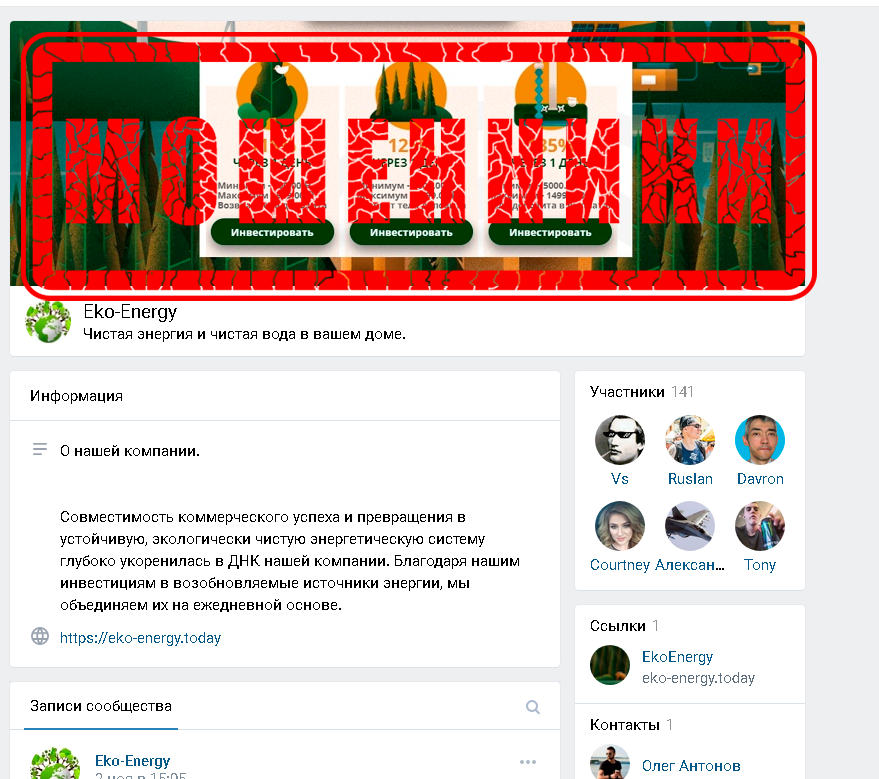Viewport: 879px width, 779px height.
Task: Open Олег Антонов contact avatar
Action: pos(610,762)
